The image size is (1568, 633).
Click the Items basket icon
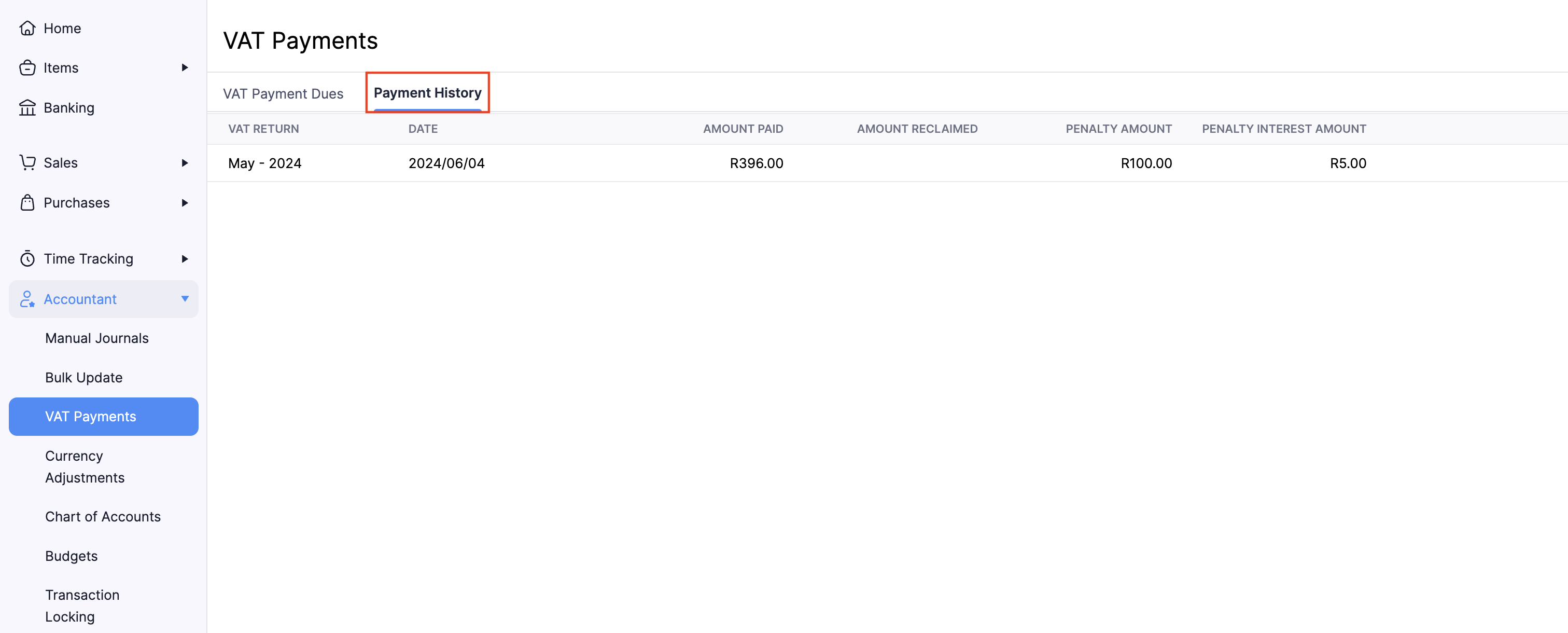27,67
